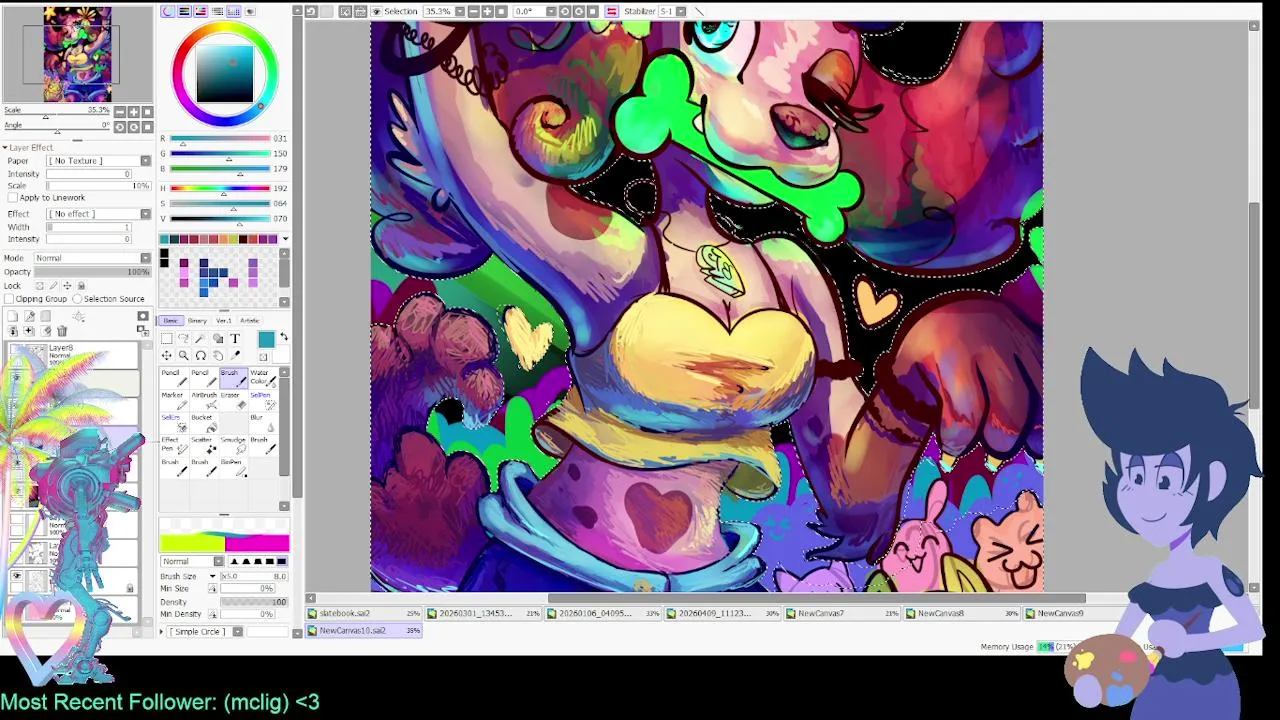Image resolution: width=1280 pixels, height=720 pixels.
Task: Toggle the swatches panel icon
Action: point(234,11)
